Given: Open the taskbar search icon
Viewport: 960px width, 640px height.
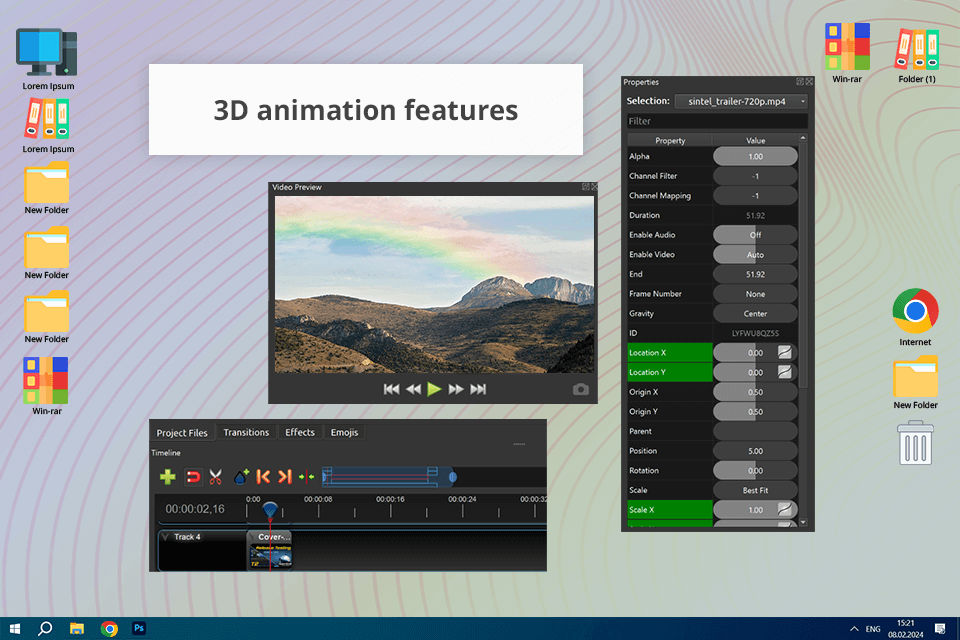Looking at the screenshot, I should coord(45,628).
